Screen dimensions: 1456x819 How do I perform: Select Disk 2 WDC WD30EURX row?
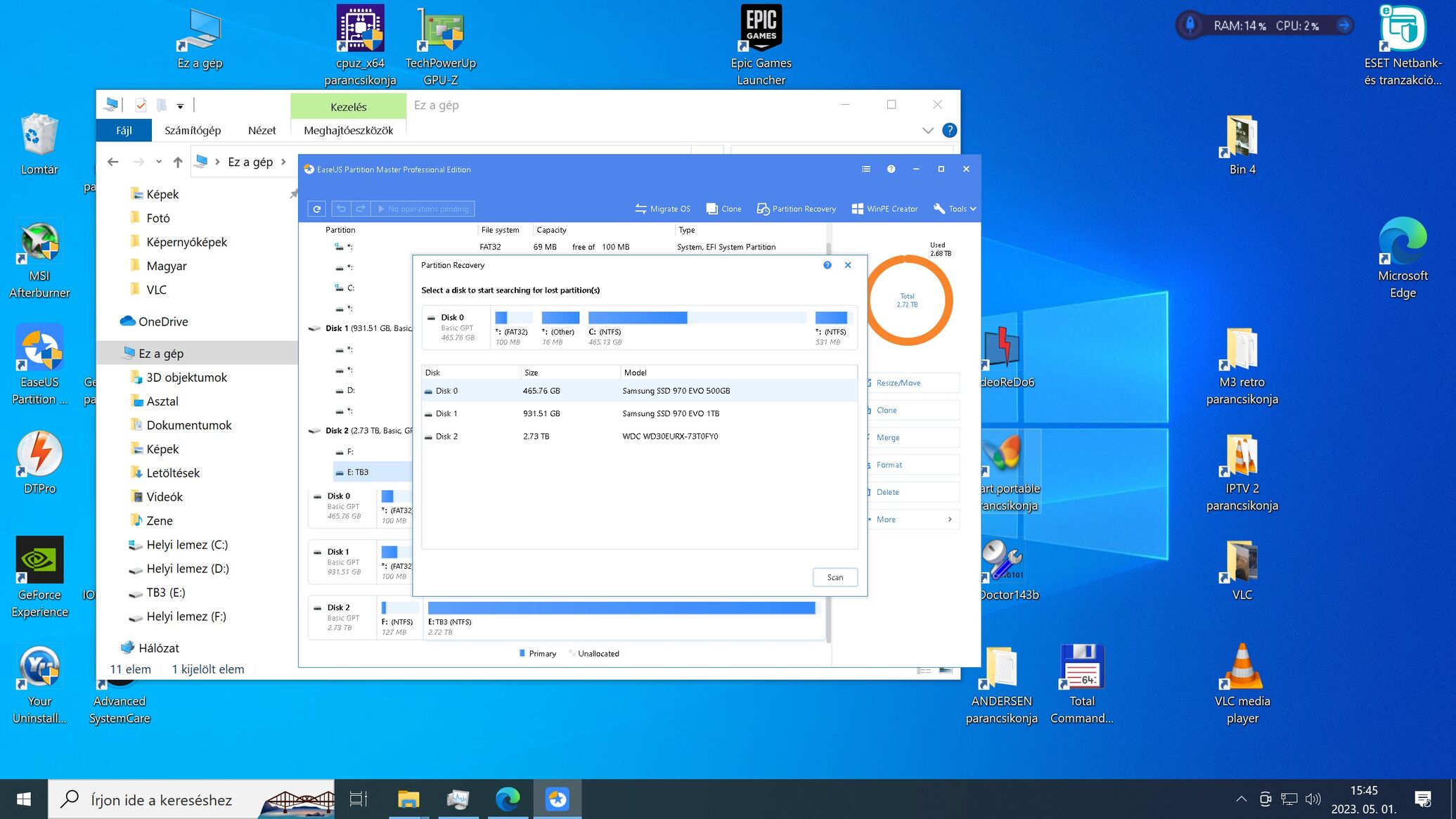click(639, 437)
